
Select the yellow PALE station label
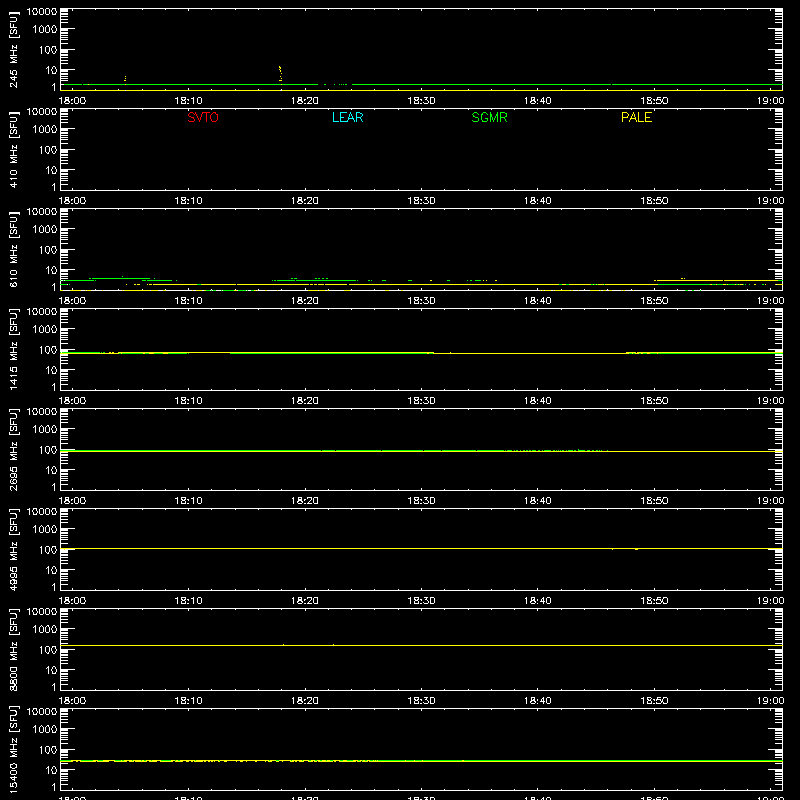(636, 117)
